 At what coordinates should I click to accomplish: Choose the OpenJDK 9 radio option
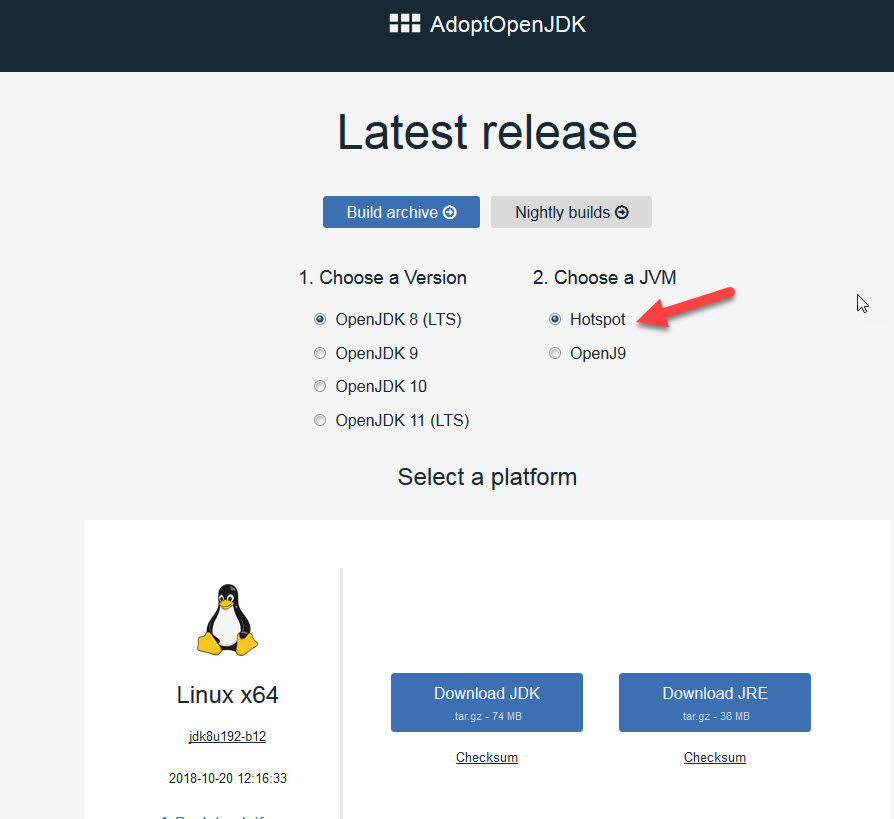[x=320, y=353]
